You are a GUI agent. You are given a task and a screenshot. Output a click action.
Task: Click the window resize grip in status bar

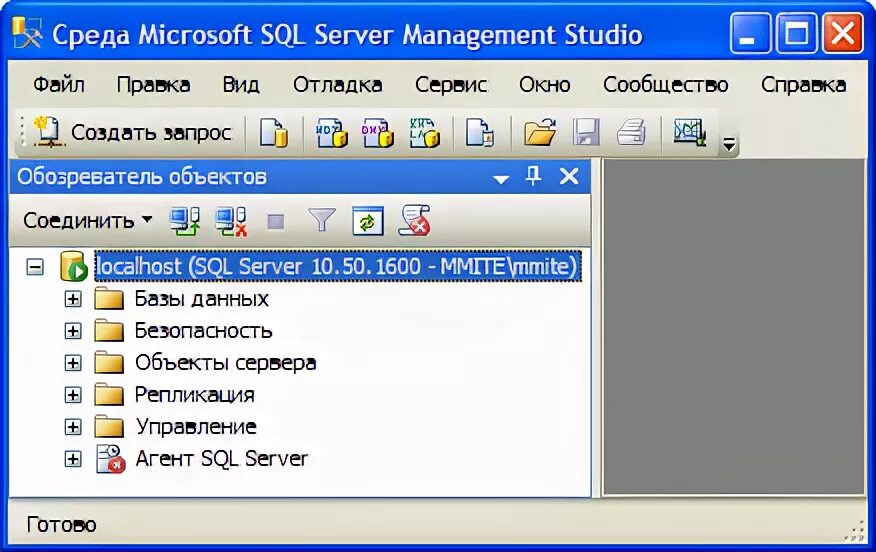click(x=855, y=531)
